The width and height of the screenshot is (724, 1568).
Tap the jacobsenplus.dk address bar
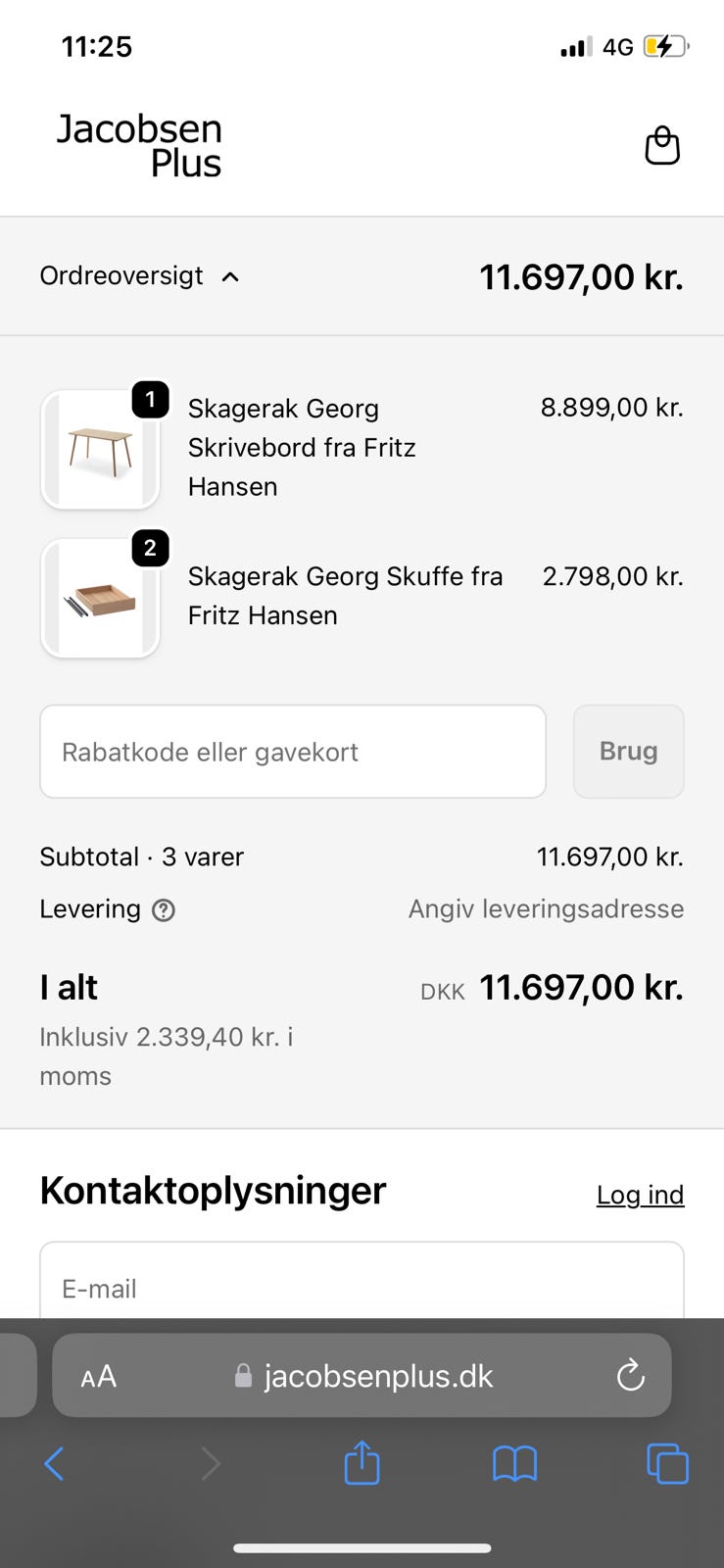click(x=377, y=1376)
